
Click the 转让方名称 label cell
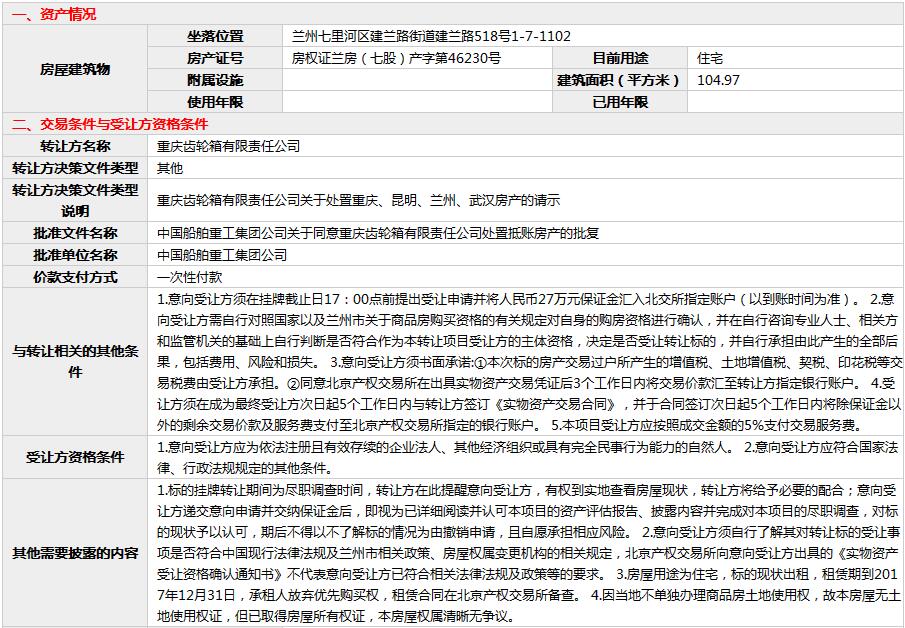pyautogui.click(x=75, y=146)
